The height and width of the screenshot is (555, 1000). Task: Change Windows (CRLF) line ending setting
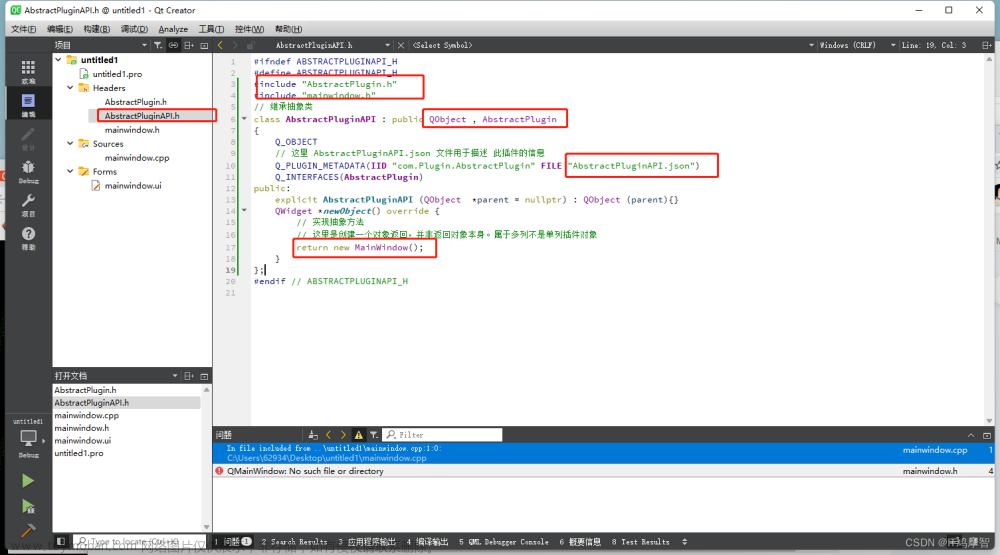tap(857, 45)
